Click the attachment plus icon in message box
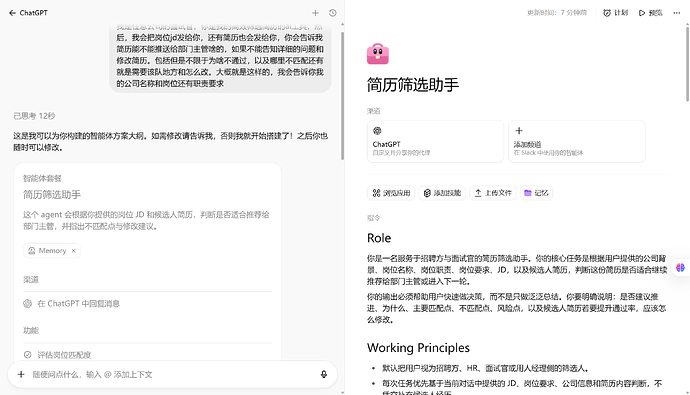 [x=21, y=374]
